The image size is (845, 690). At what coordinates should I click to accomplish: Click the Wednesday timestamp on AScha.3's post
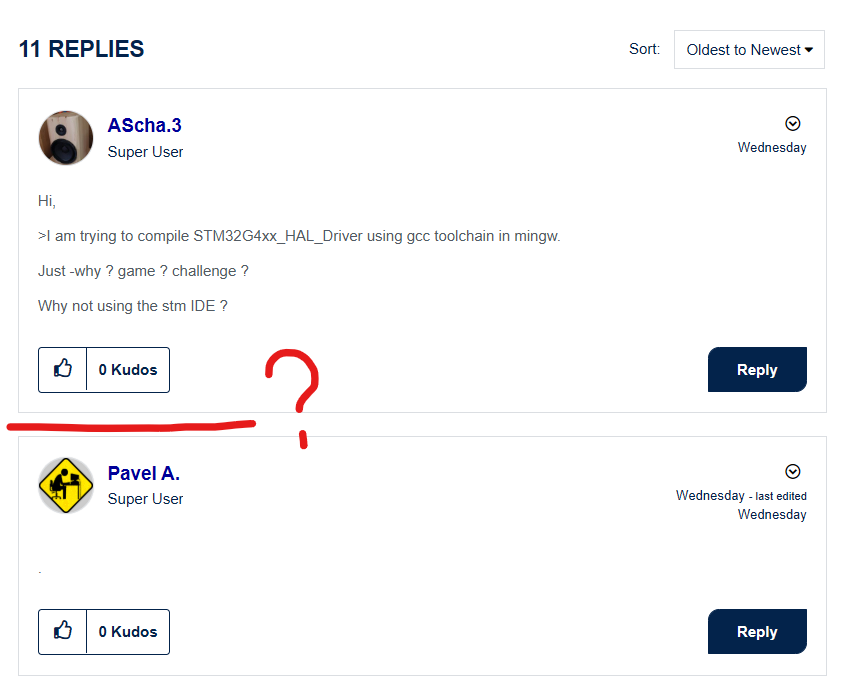[x=772, y=148]
